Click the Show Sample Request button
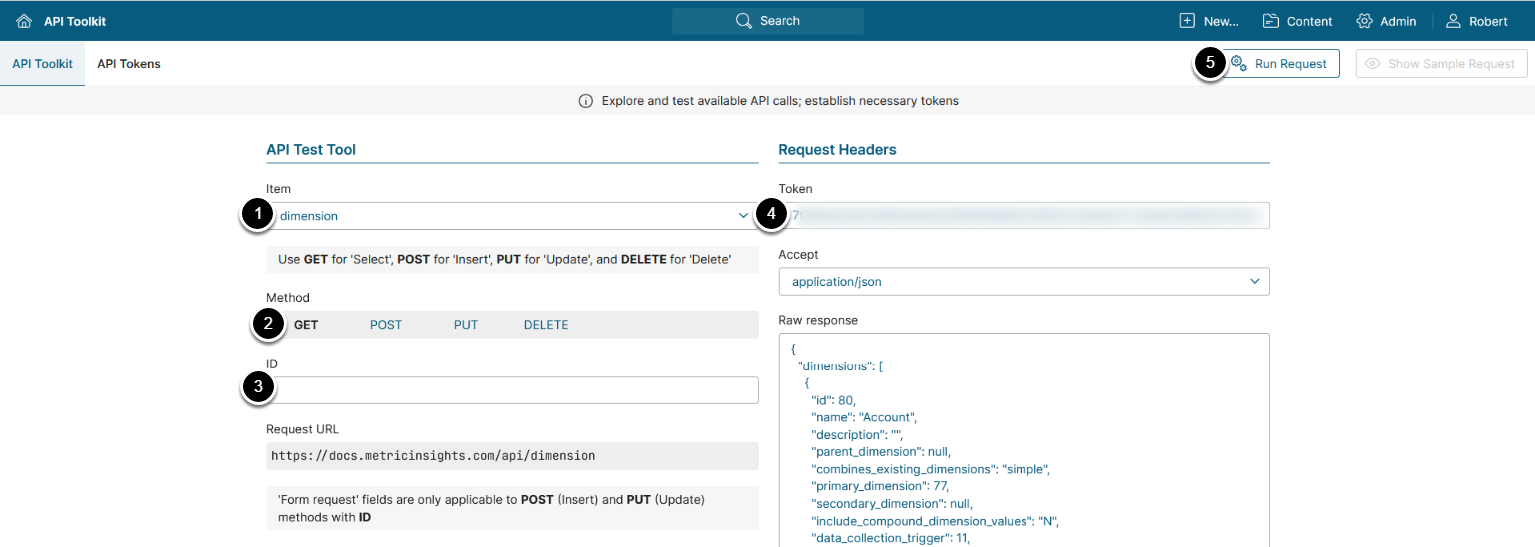1535x547 pixels. [x=1441, y=64]
